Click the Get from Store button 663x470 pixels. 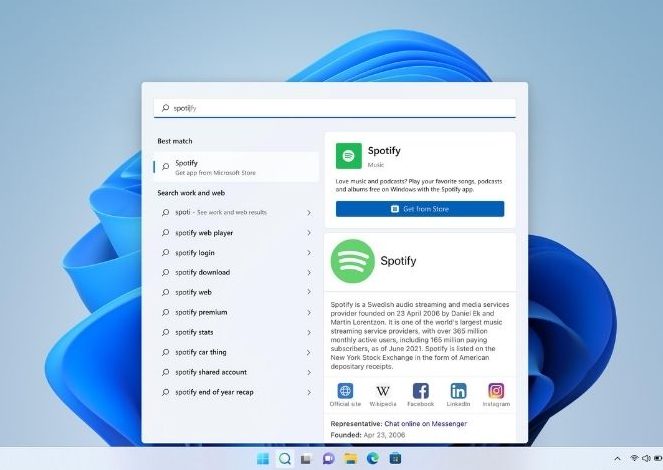[x=420, y=209]
